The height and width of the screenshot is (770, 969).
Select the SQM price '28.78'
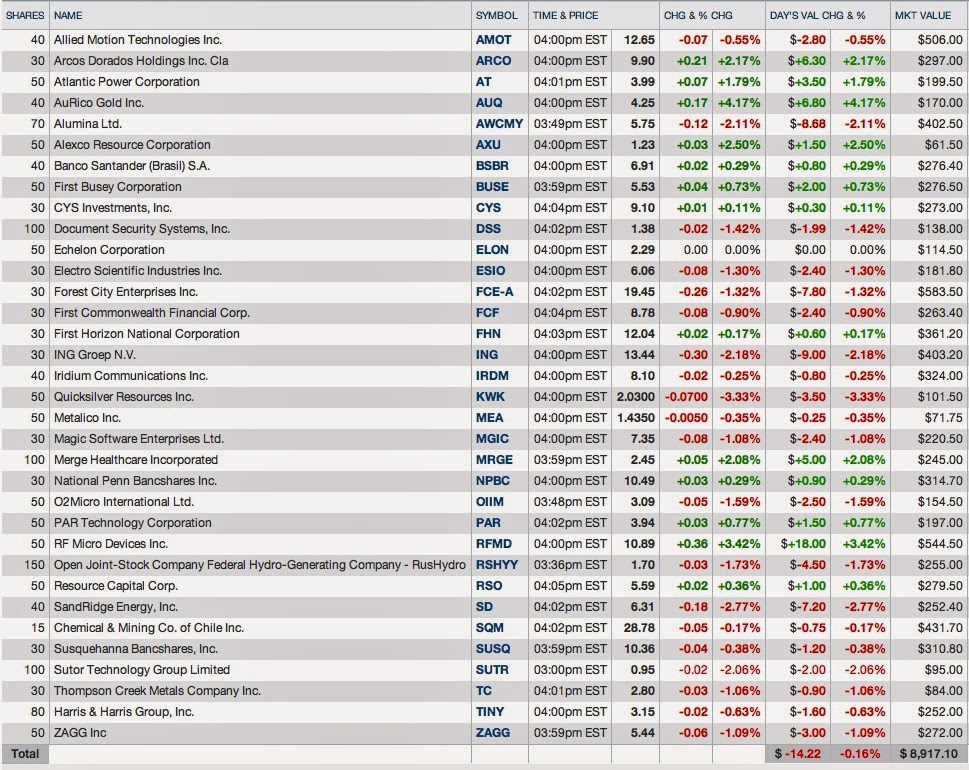click(x=639, y=628)
